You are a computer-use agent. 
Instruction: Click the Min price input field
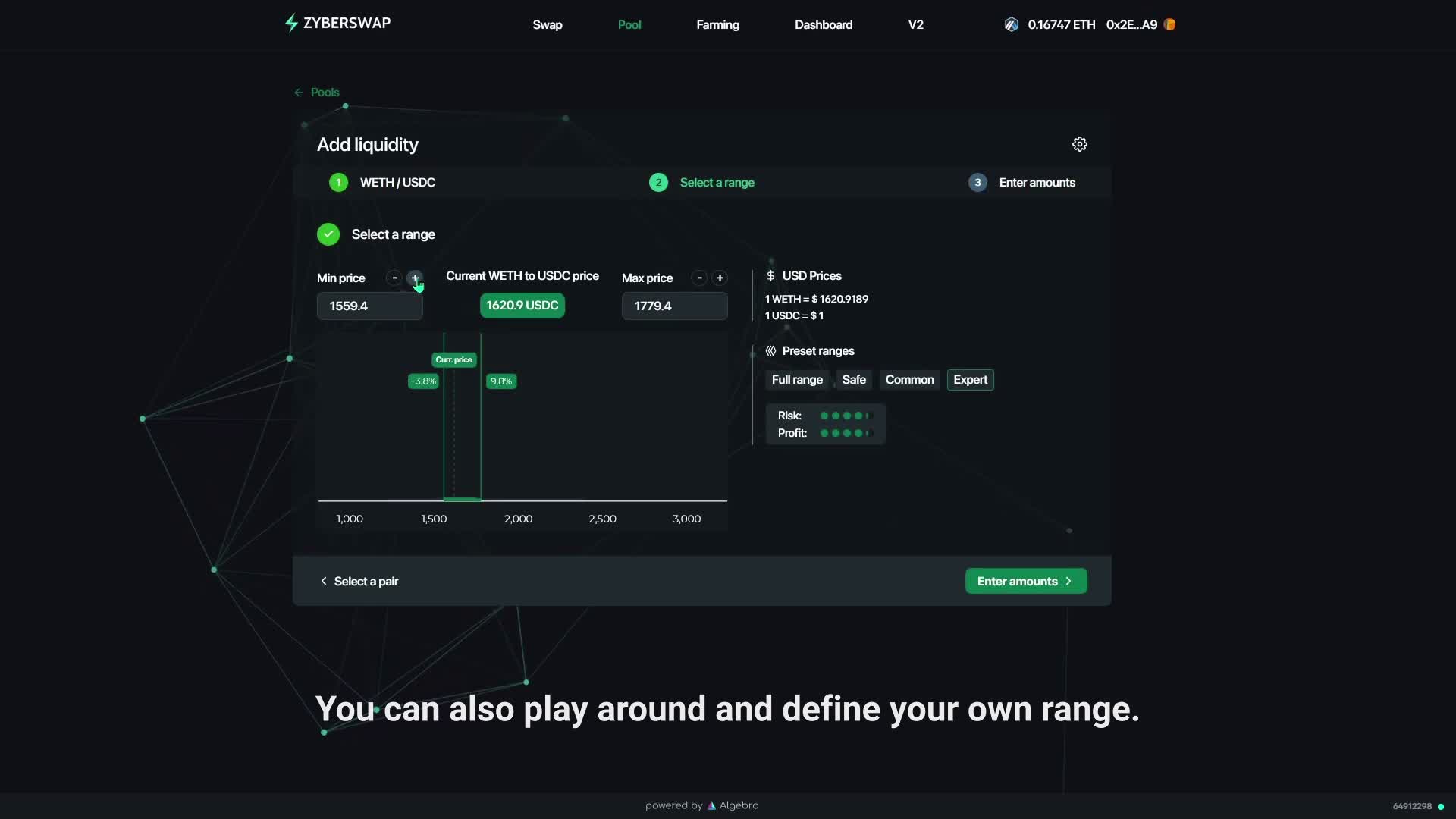point(369,306)
